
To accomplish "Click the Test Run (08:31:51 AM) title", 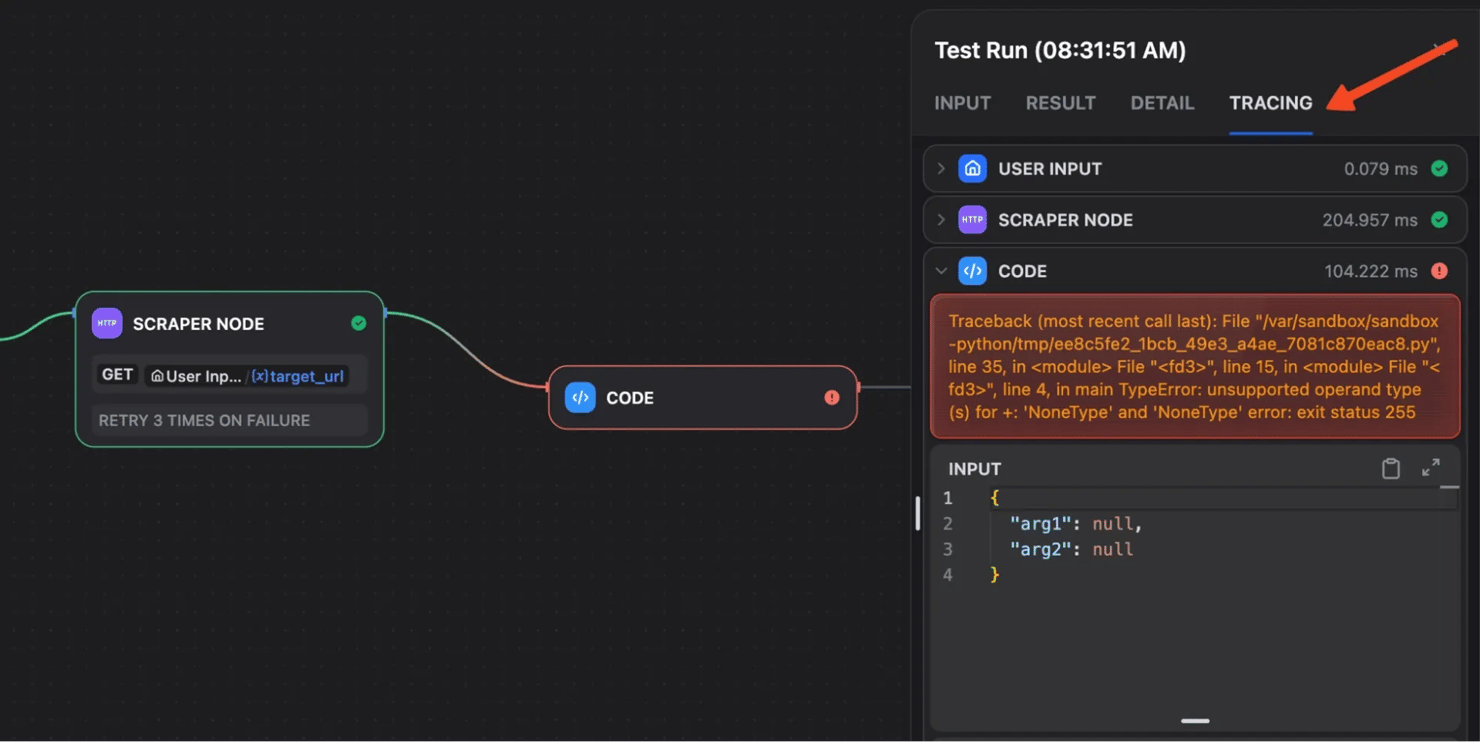I will click(1060, 50).
